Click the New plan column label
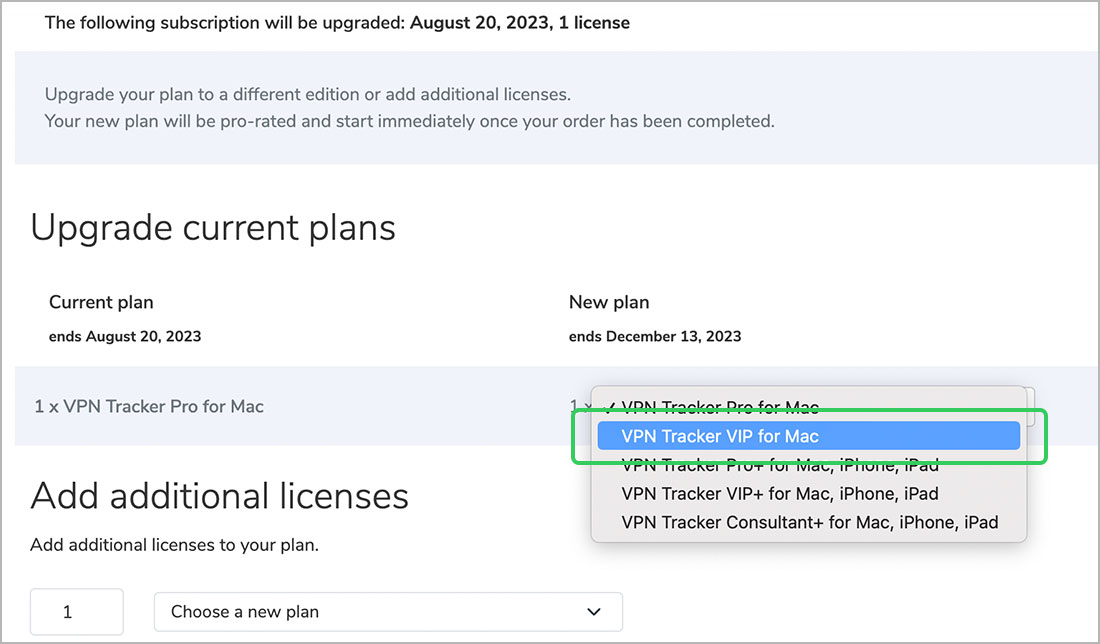This screenshot has width=1100, height=644. click(609, 302)
